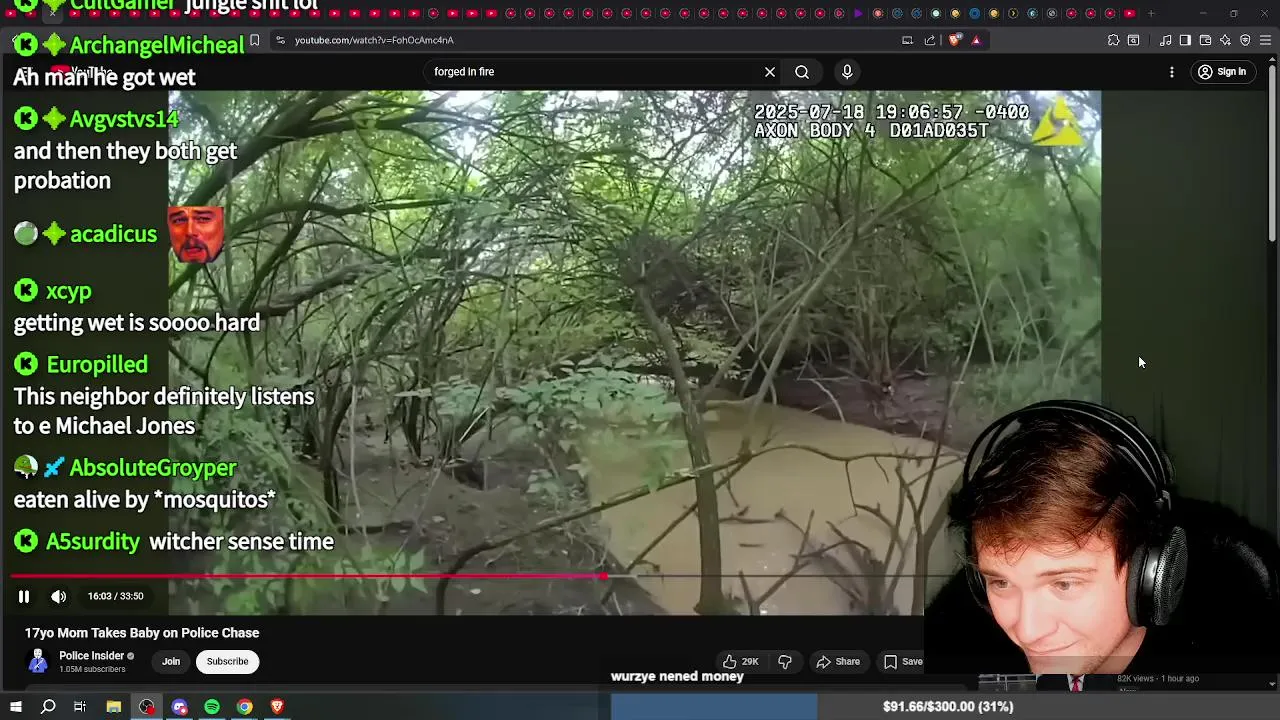Screen dimensions: 1280x720
Task: Open the Police Insider channel avatar
Action: [38, 661]
